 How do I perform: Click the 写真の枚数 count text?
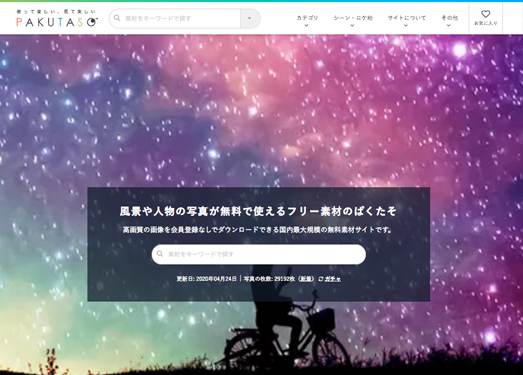269,279
